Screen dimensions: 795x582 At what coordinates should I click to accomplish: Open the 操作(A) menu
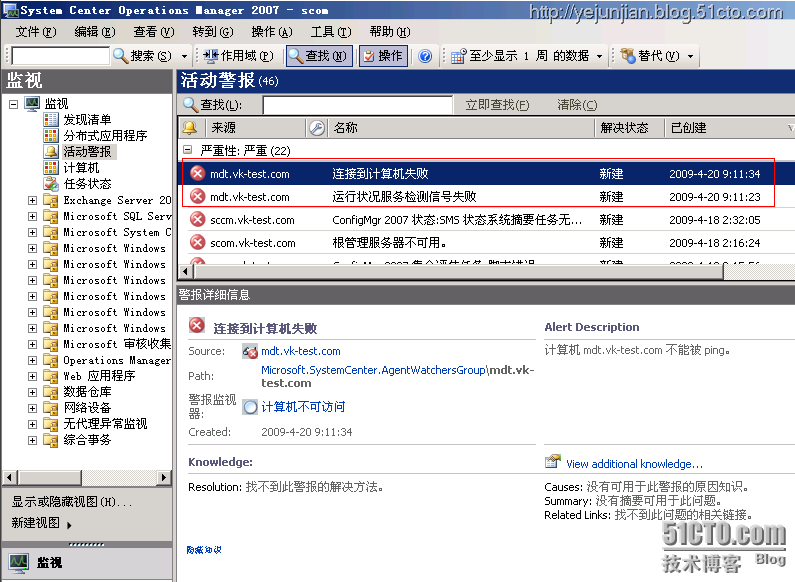[x=272, y=32]
